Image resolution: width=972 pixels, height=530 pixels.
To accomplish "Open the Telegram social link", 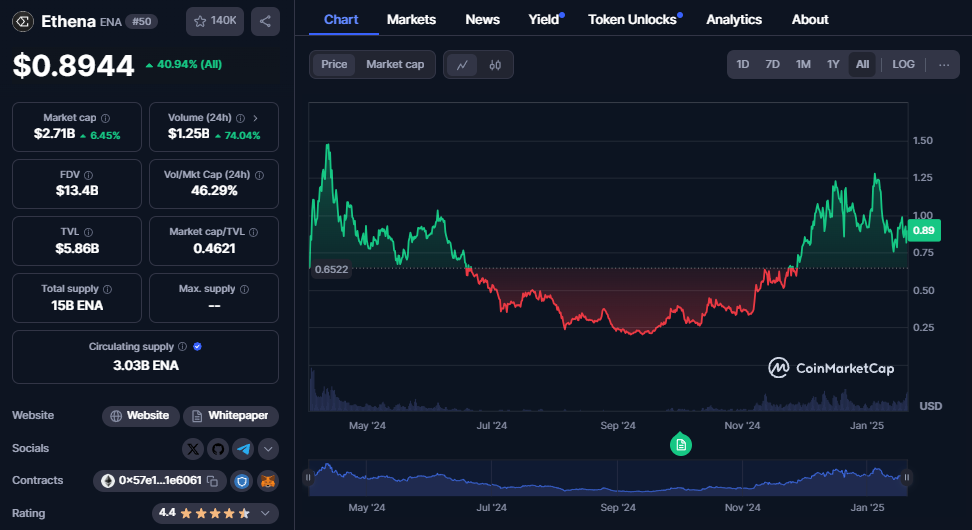I will pyautogui.click(x=243, y=449).
